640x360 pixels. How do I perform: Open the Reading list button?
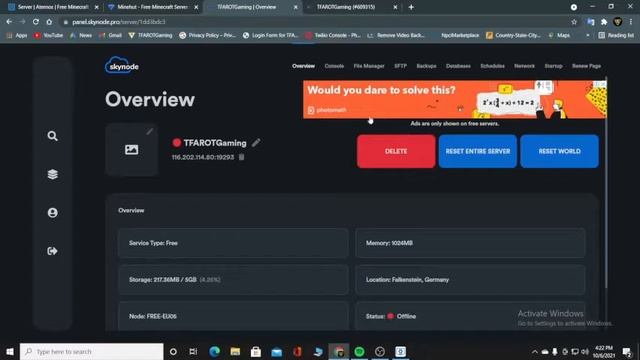616,36
